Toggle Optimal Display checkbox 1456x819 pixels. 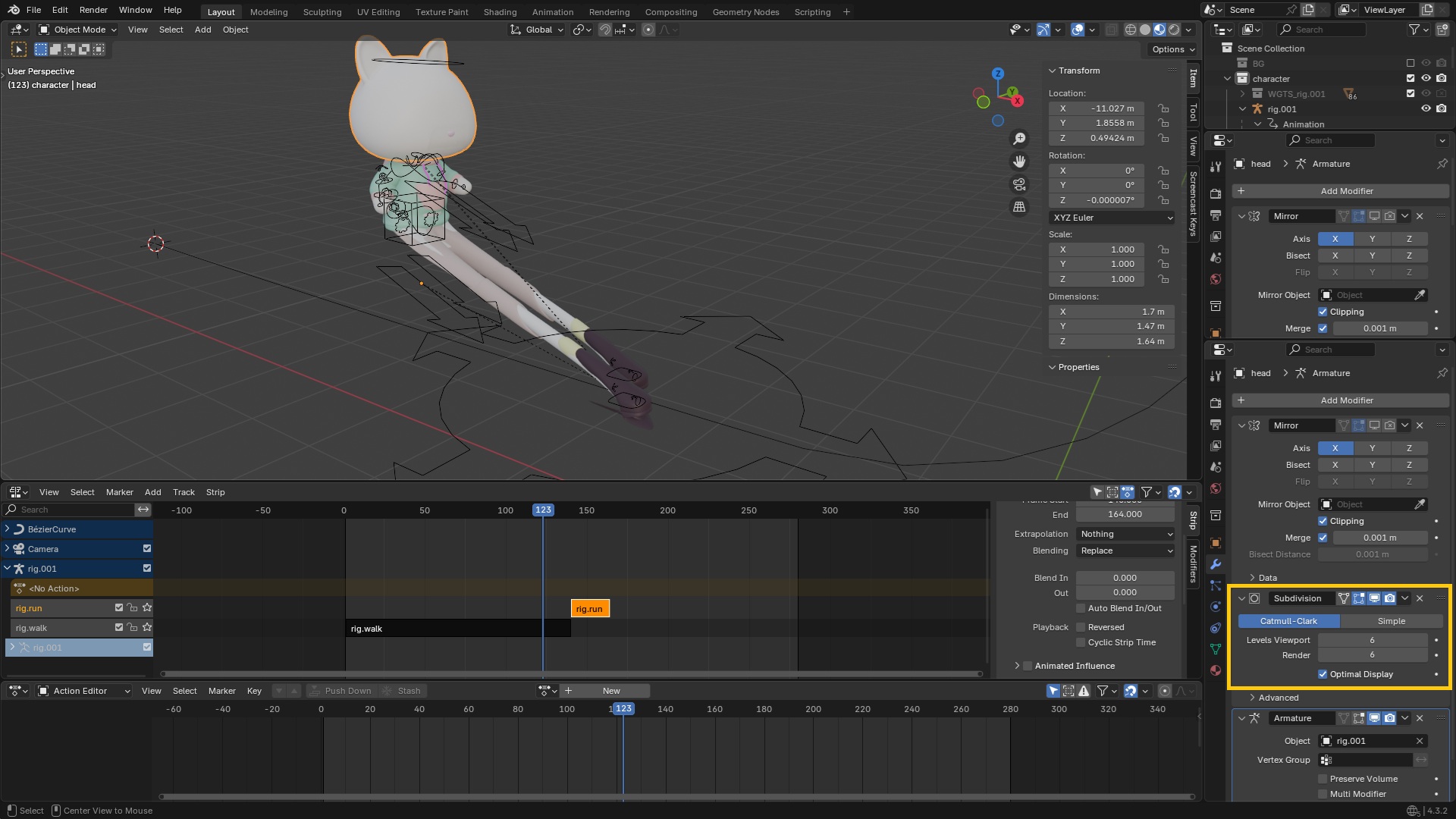click(x=1323, y=674)
